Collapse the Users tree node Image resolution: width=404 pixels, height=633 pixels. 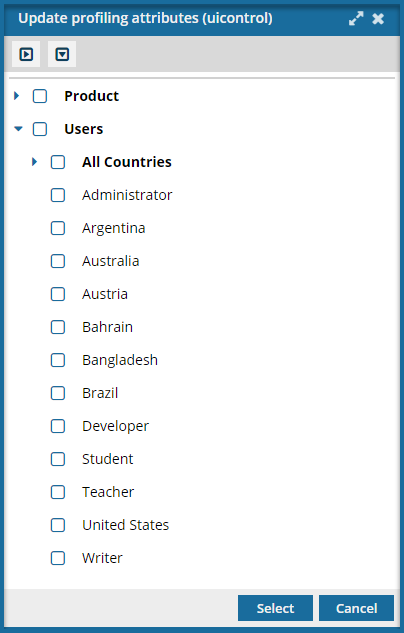pyautogui.click(x=18, y=129)
